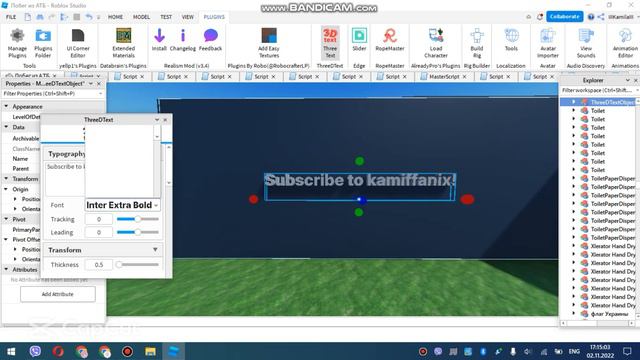
Task: Select the first Toilet item in Explorer
Action: tap(598, 111)
